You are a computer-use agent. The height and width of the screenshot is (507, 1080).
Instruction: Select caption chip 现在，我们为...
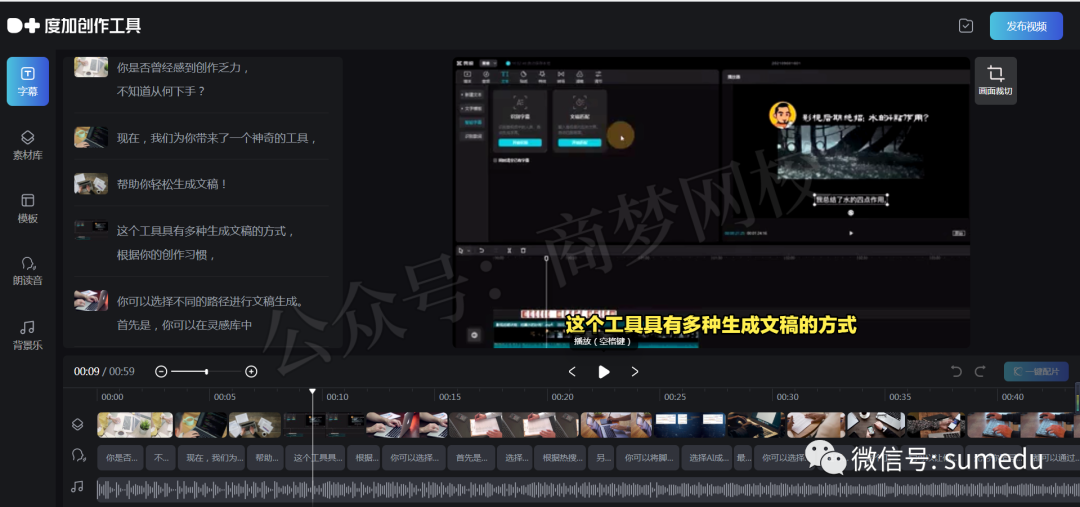[211, 457]
